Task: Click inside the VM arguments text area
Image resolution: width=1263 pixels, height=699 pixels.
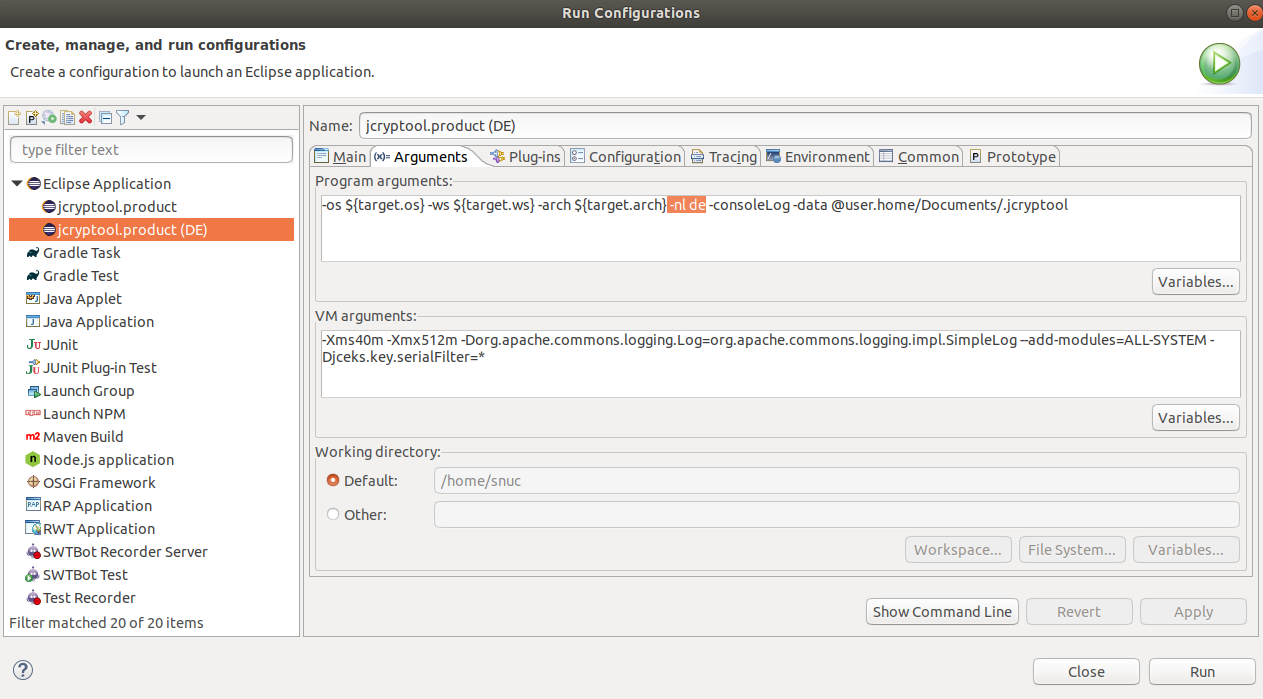Action: (x=780, y=364)
